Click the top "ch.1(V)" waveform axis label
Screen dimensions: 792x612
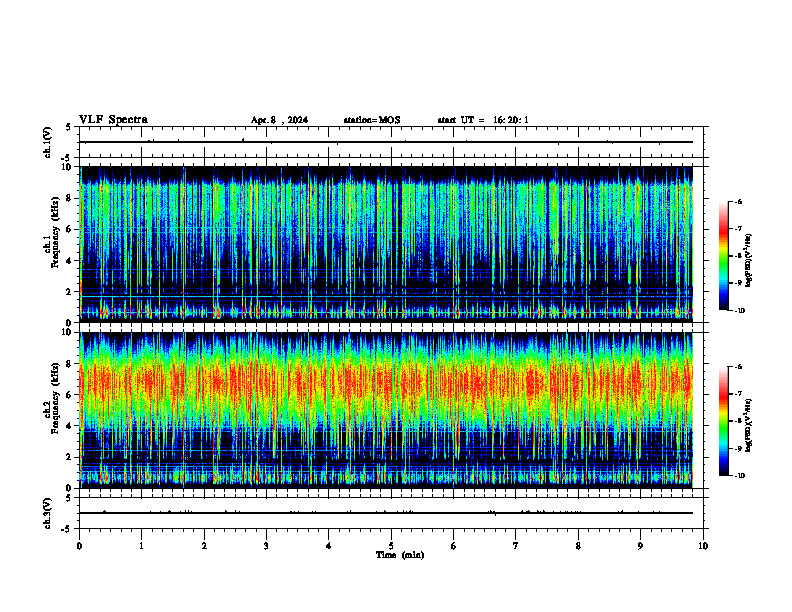tap(48, 142)
